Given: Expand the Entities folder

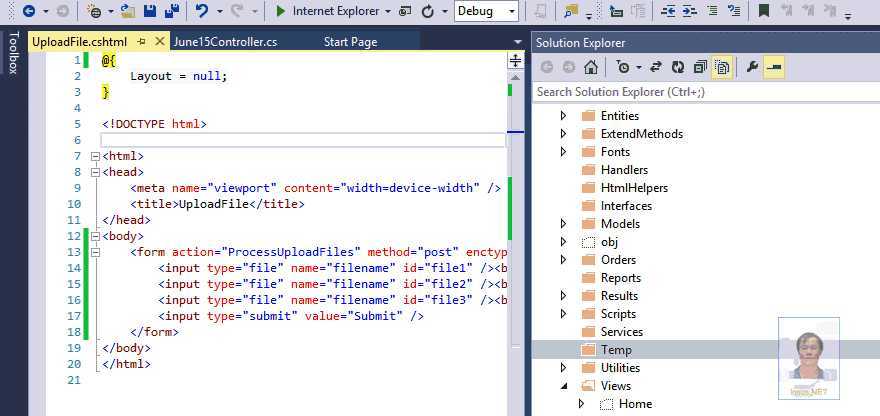Looking at the screenshot, I should tap(563, 116).
